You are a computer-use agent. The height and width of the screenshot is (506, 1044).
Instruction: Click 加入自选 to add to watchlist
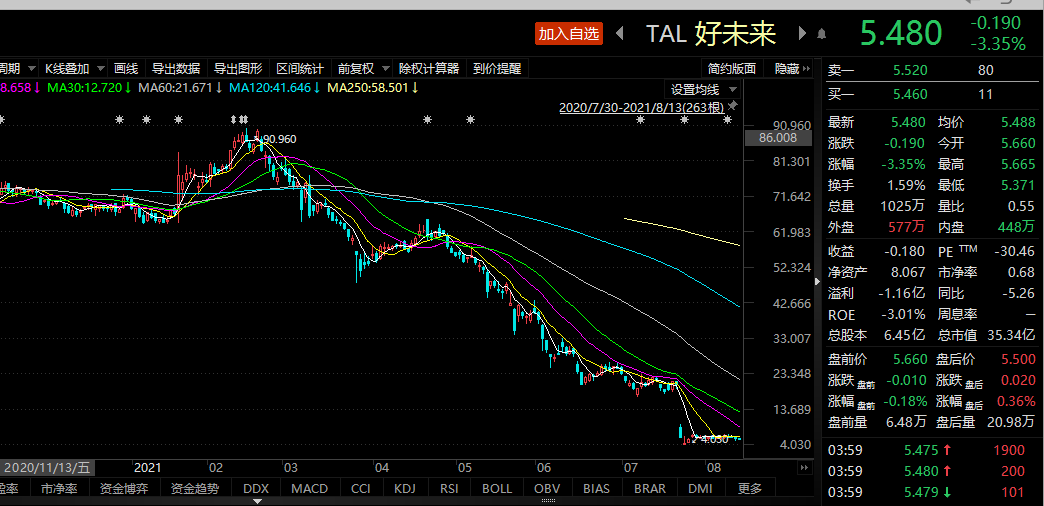(x=569, y=34)
